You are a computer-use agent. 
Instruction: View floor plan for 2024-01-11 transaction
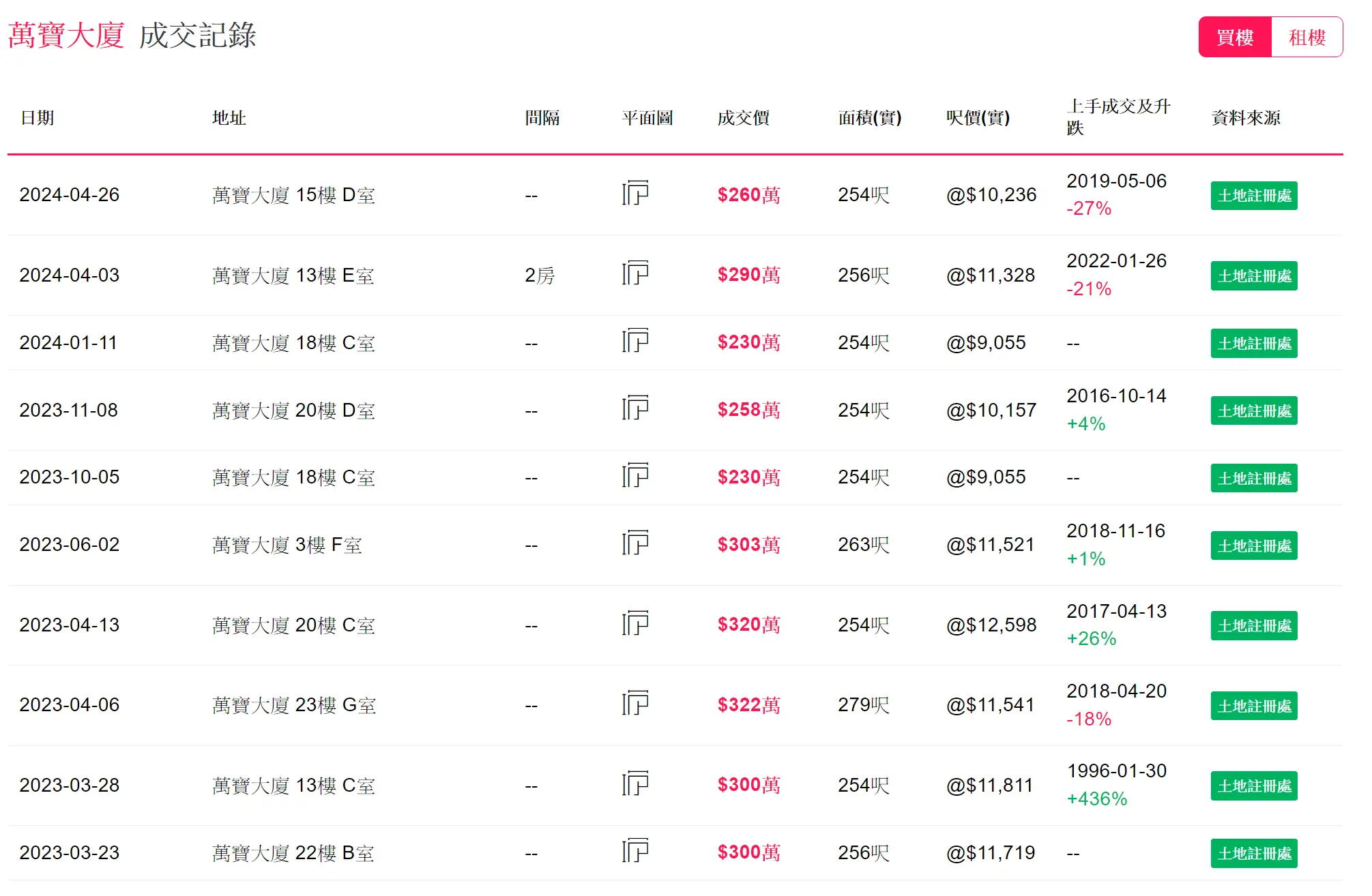click(635, 342)
